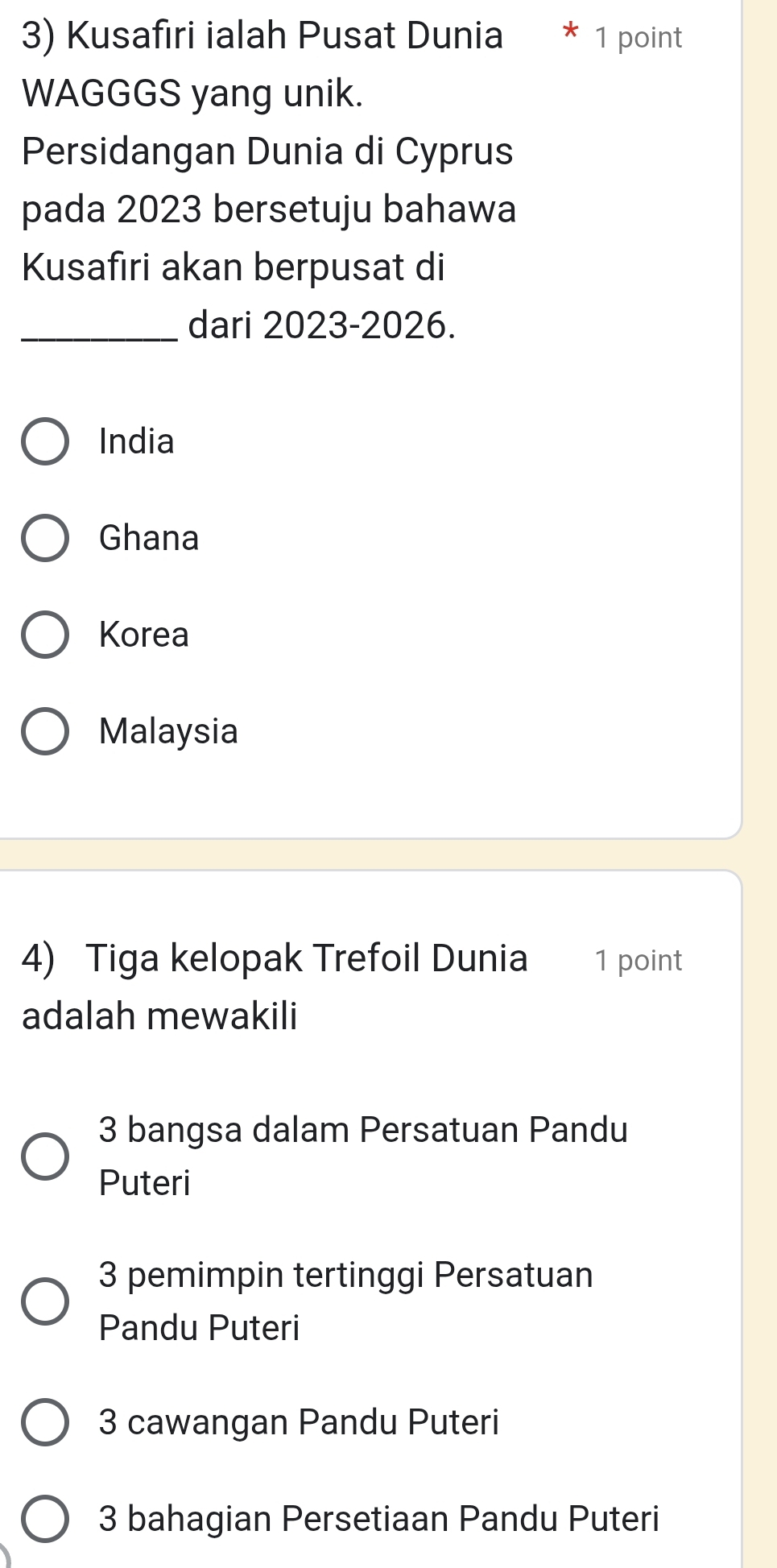This screenshot has height=1568, width=777.
Task: Tap the '3 cawangan Pandu Puteri' option text
Action: (299, 1422)
